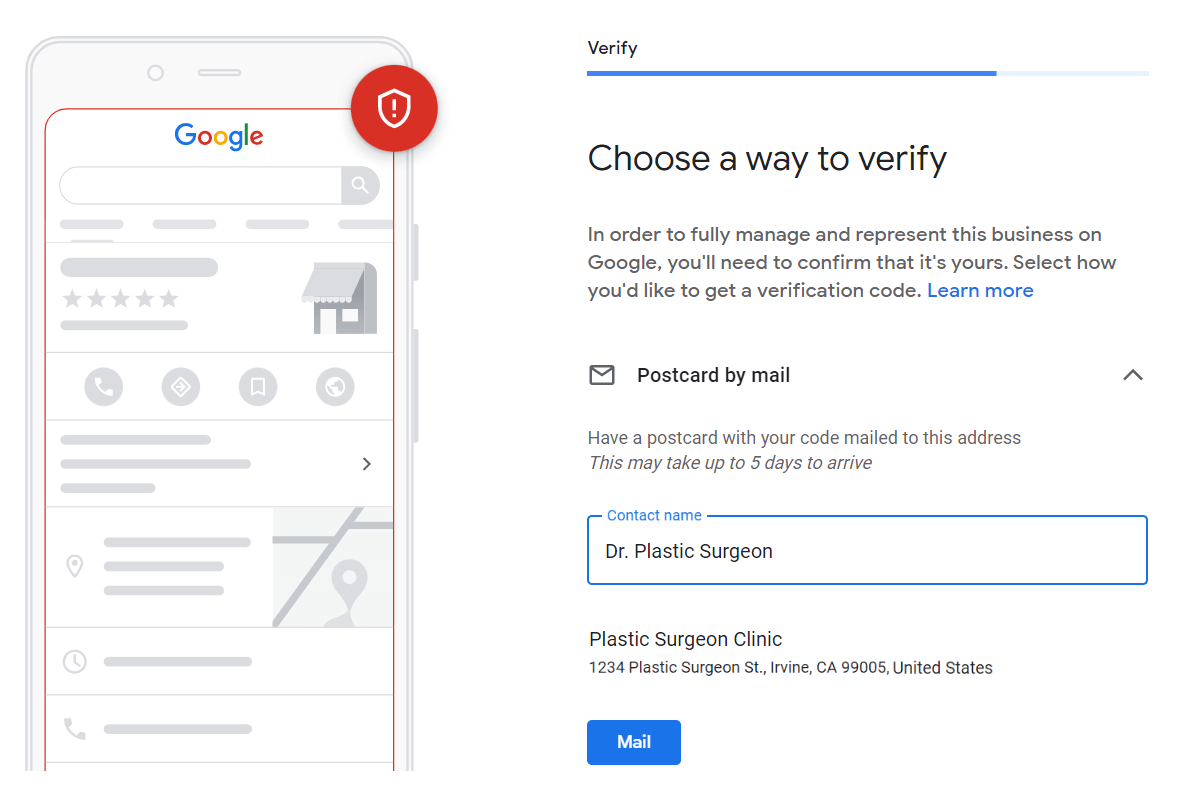Select the clock hours icon in the listing preview

75,661
